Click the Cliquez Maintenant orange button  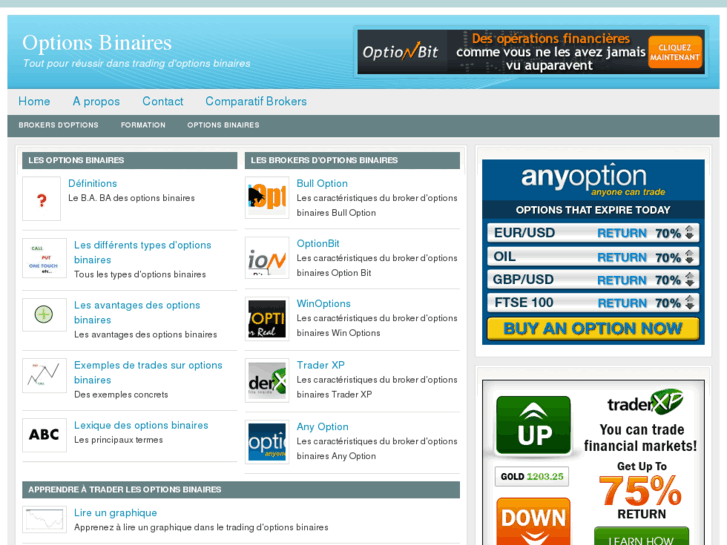point(675,52)
